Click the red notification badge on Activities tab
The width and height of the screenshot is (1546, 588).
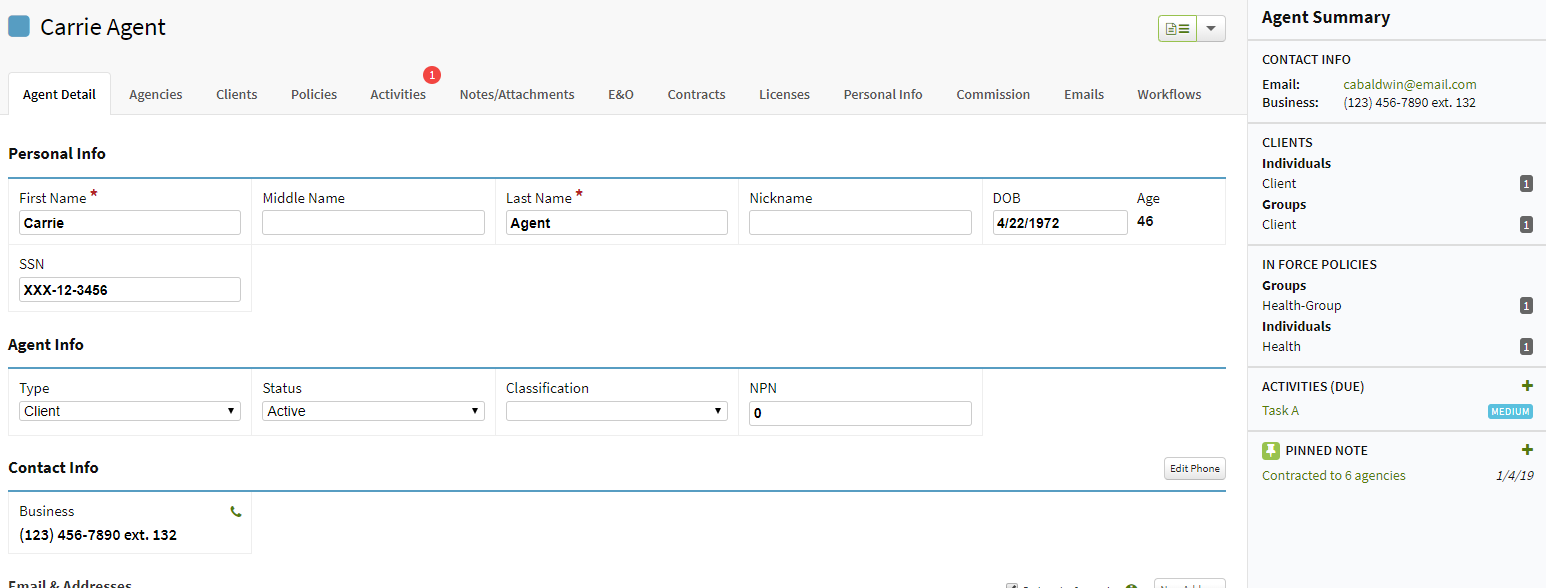[431, 74]
